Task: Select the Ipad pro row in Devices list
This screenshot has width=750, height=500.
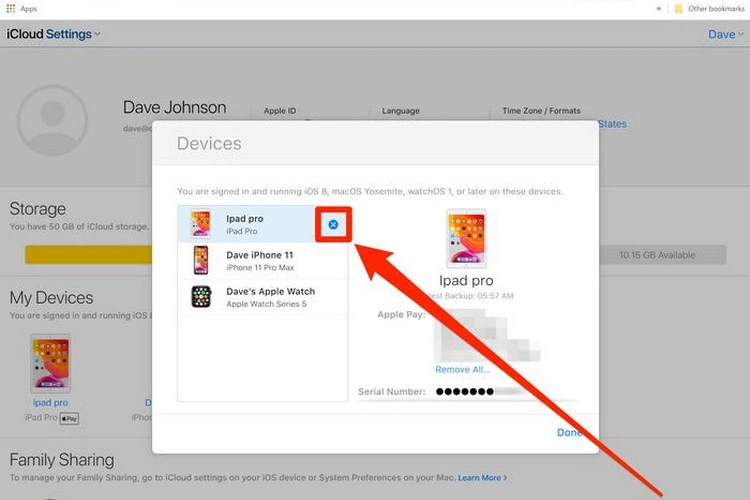Action: (x=263, y=224)
